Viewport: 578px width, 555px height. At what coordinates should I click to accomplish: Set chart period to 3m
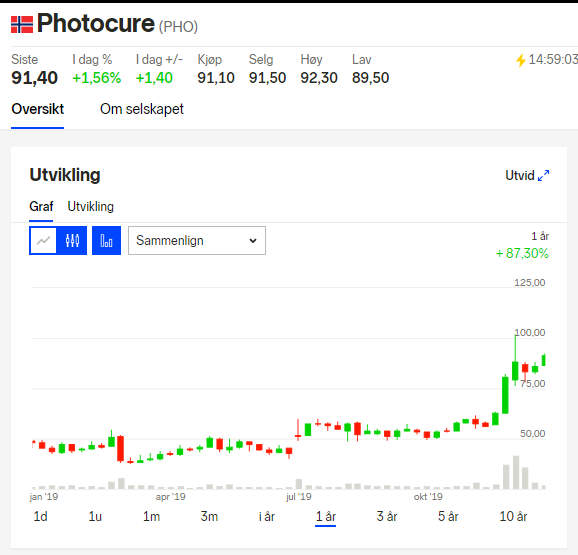209,516
